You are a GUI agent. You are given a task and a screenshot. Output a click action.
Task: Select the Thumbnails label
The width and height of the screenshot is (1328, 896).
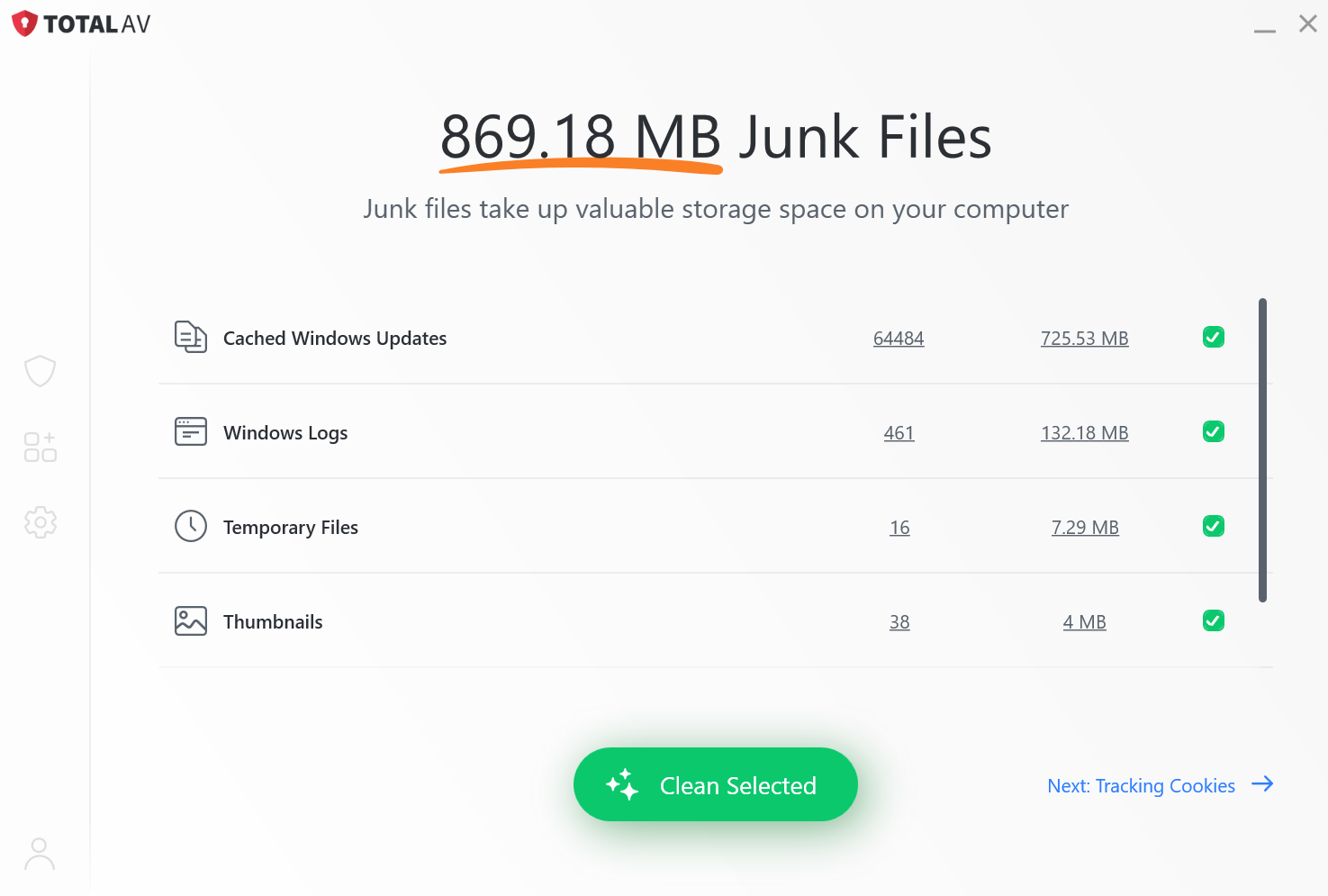(273, 622)
